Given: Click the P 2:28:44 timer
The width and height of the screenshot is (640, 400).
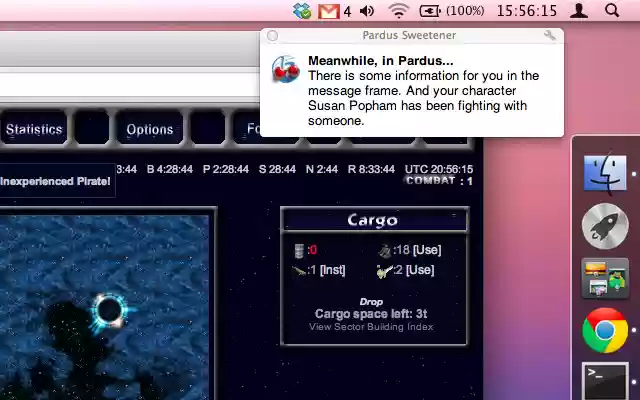Looking at the screenshot, I should coord(226,169).
